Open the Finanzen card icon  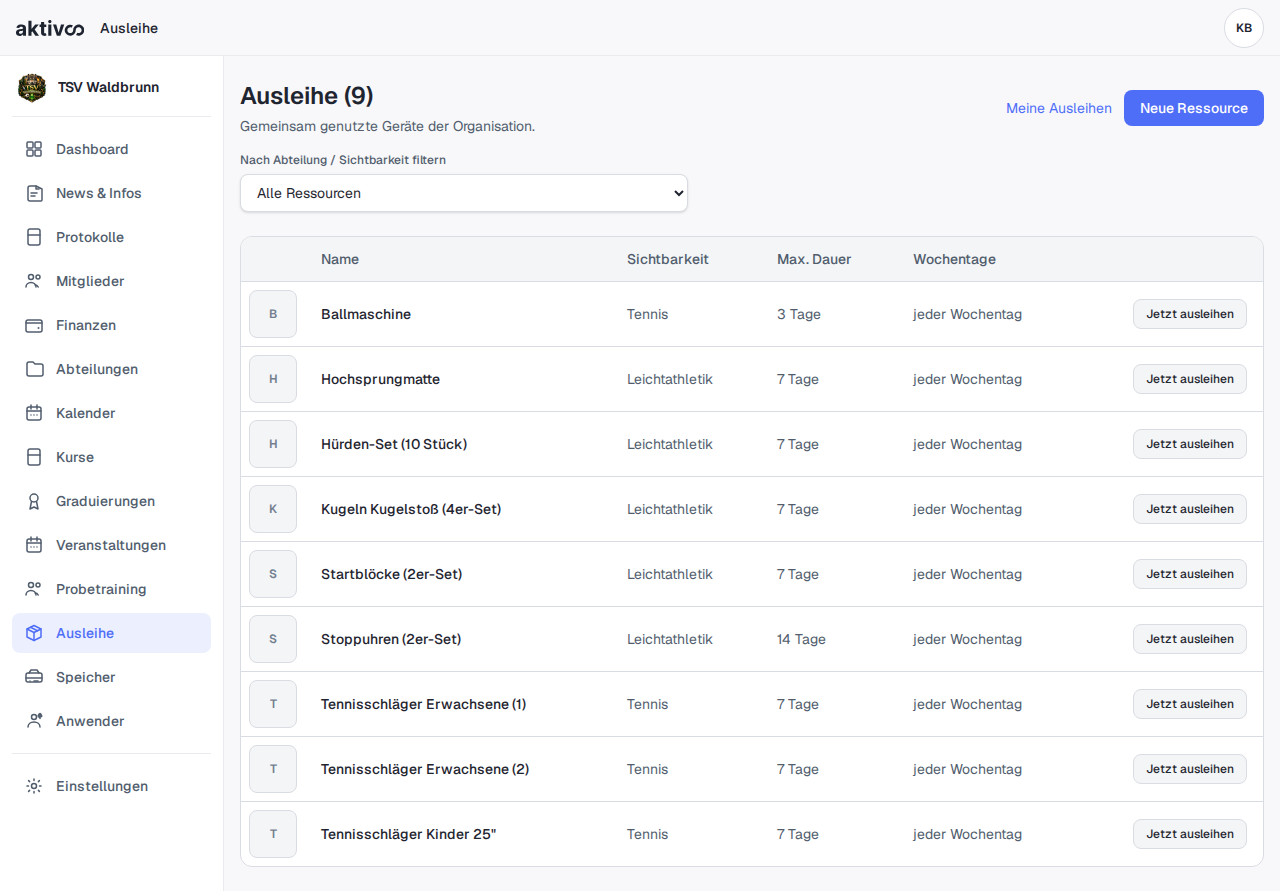[34, 325]
